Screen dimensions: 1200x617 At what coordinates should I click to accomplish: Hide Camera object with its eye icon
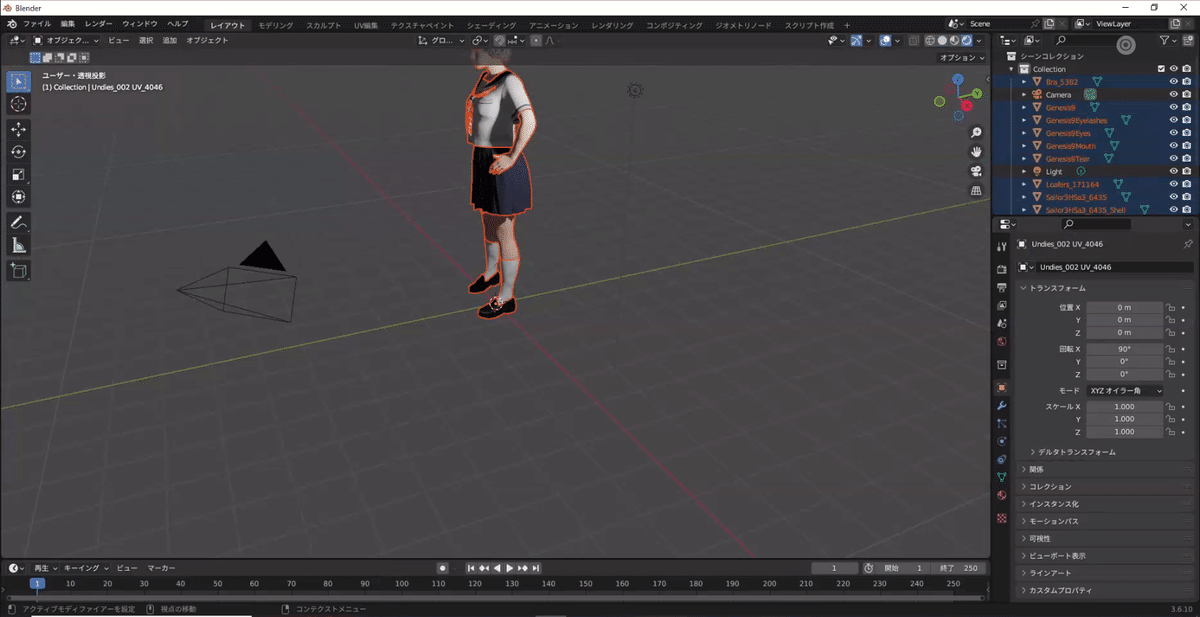tap(1173, 95)
